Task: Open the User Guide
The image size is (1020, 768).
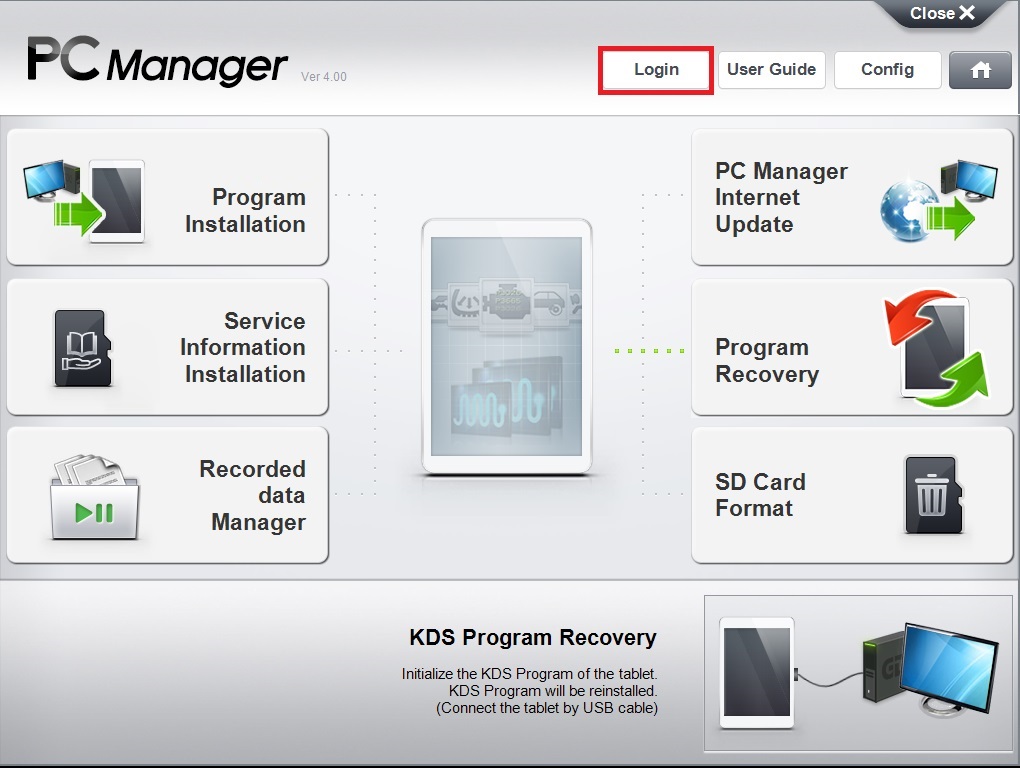Action: pos(772,70)
